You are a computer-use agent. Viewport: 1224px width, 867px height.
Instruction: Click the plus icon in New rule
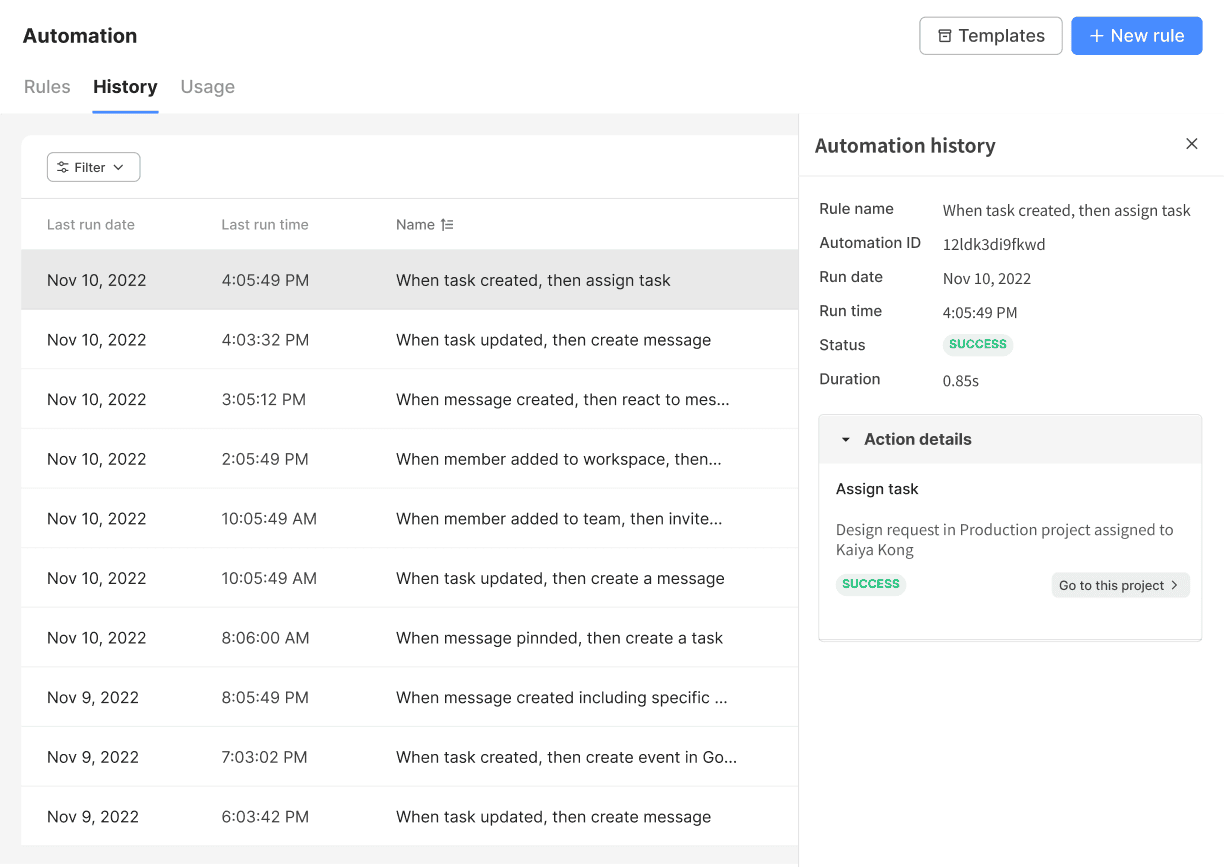pyautogui.click(x=1096, y=36)
